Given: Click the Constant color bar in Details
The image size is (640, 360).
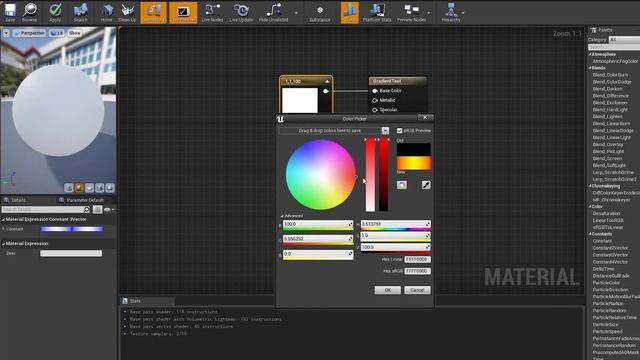Looking at the screenshot, I should [71, 229].
